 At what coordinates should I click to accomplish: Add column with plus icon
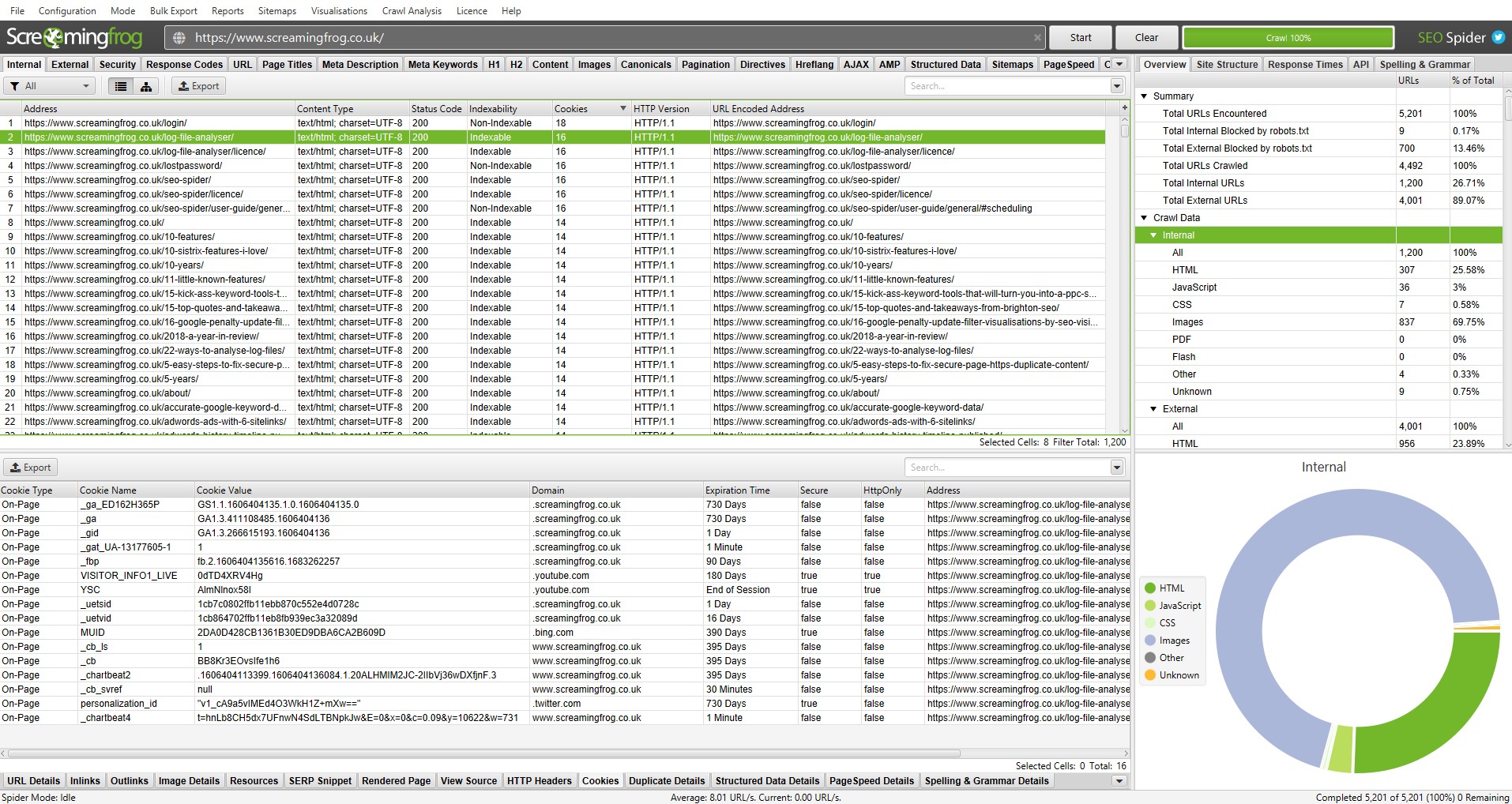[1124, 108]
